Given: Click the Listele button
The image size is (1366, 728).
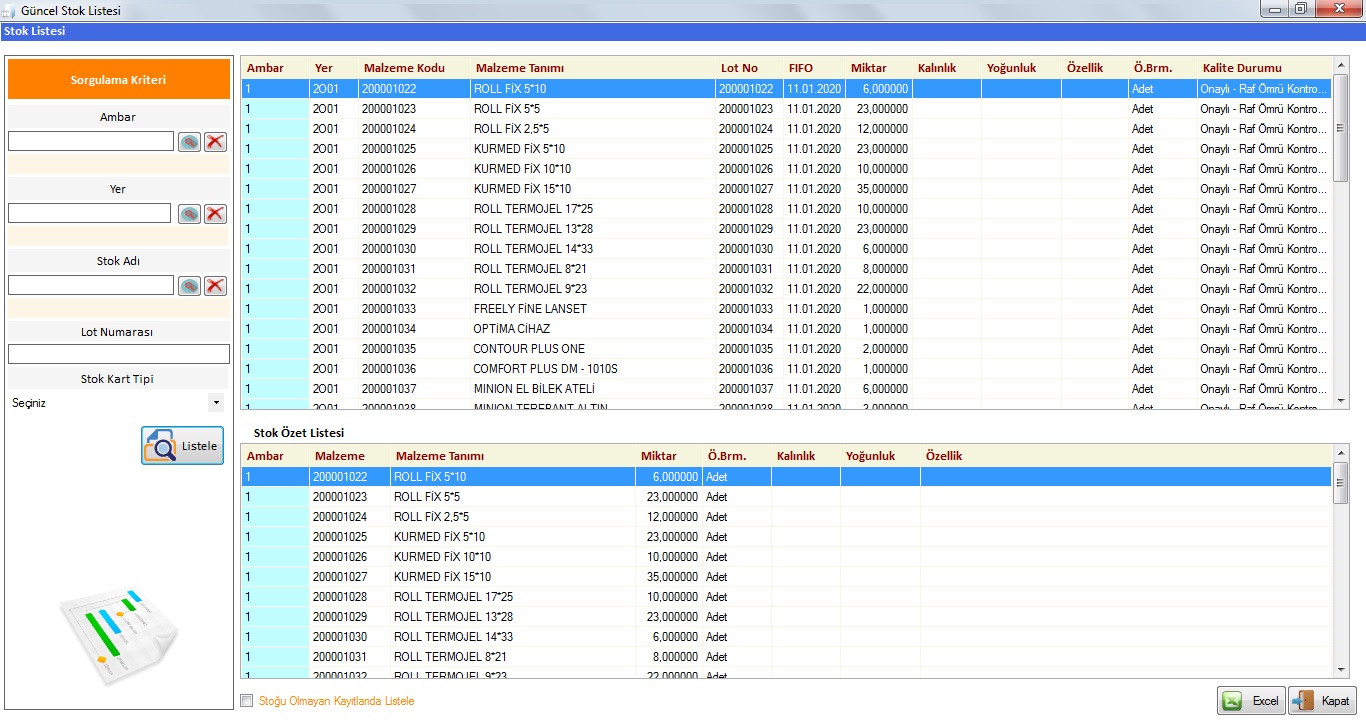Looking at the screenshot, I should (x=182, y=446).
